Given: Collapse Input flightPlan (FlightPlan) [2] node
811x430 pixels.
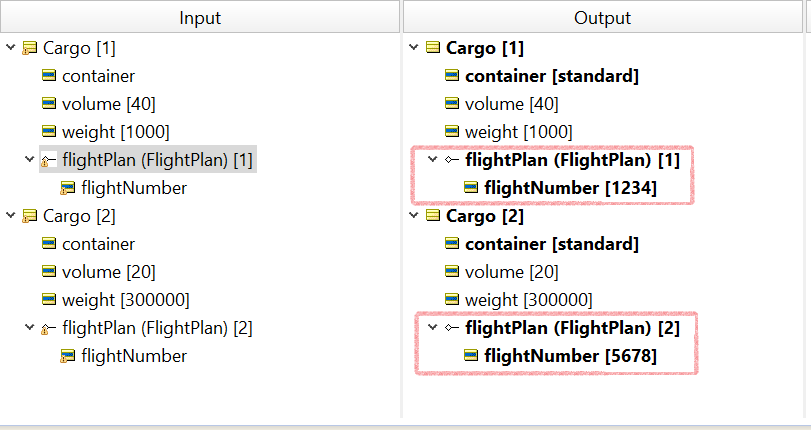Looking at the screenshot, I should tap(29, 328).
